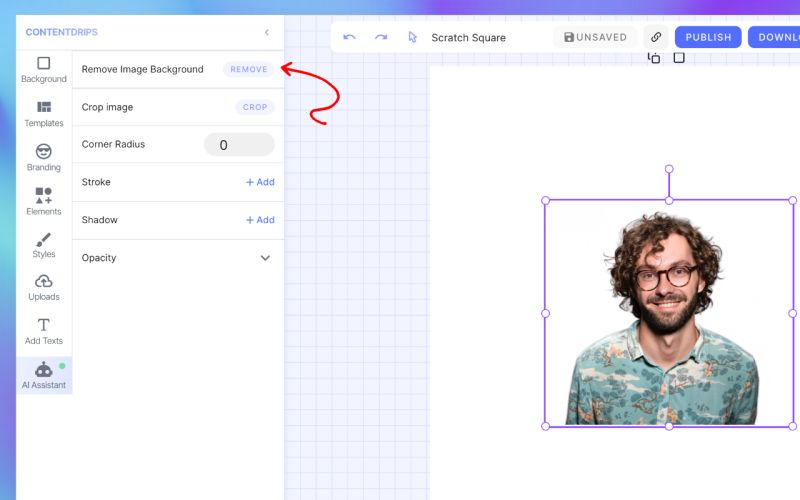Open the Elements panel
This screenshot has height=500, width=800.
44,202
